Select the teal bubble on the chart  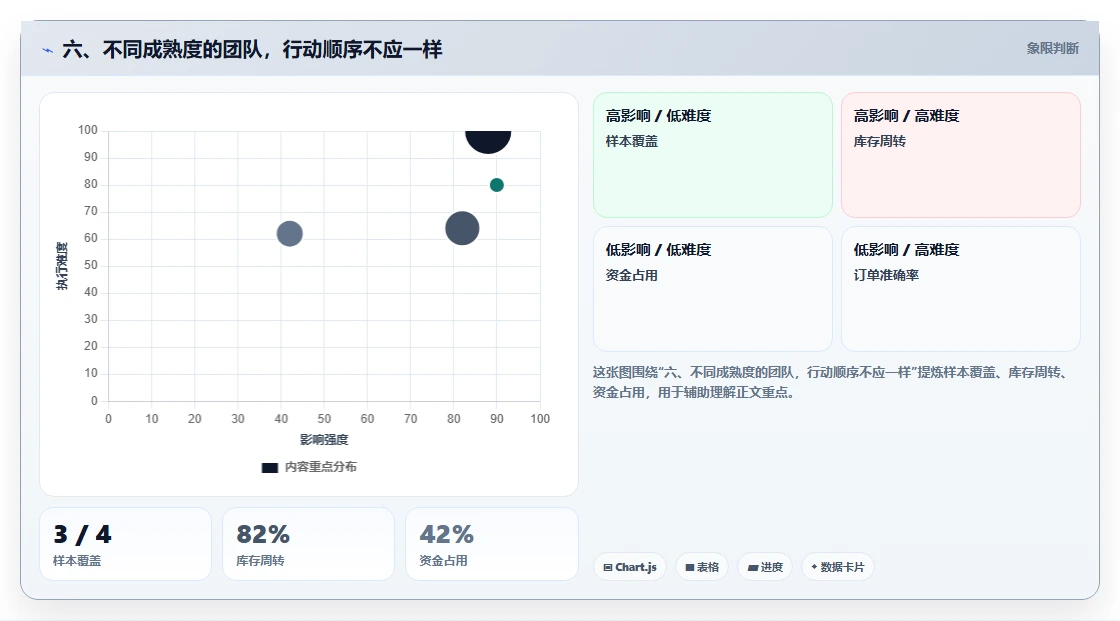496,185
